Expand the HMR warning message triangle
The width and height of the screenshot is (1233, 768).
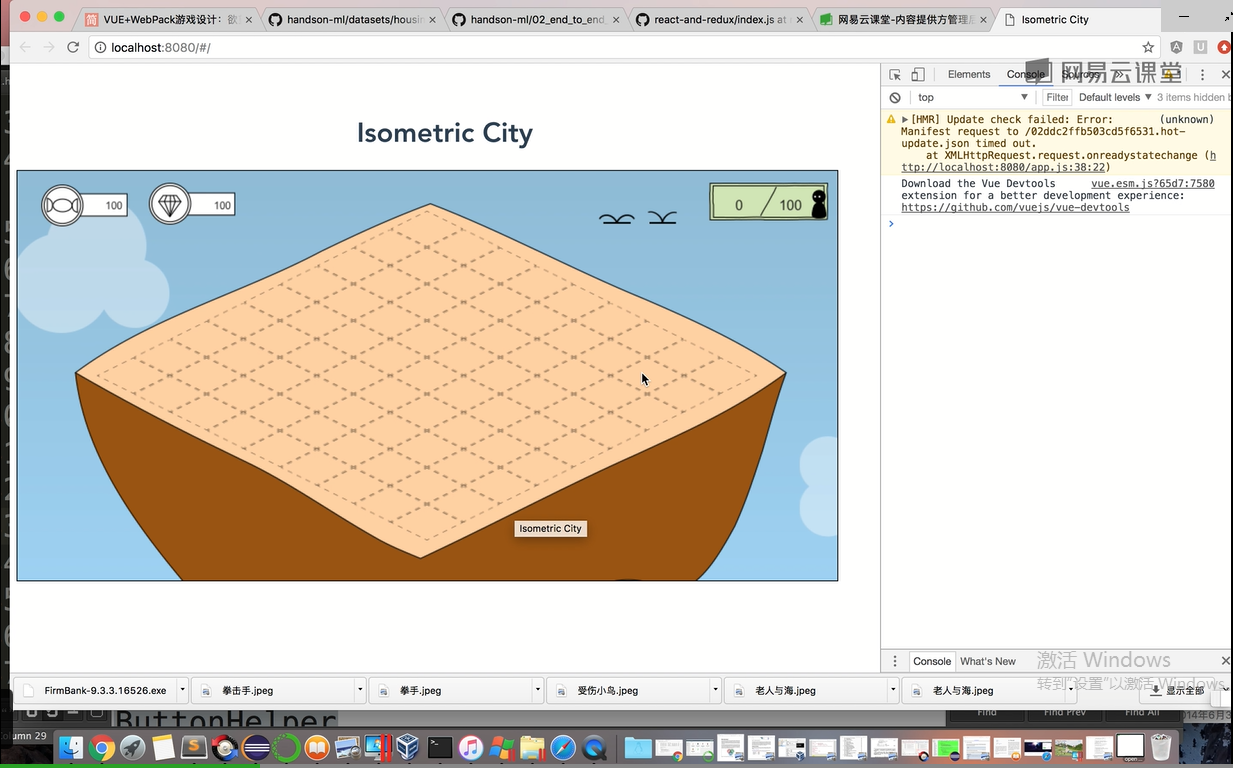point(905,120)
